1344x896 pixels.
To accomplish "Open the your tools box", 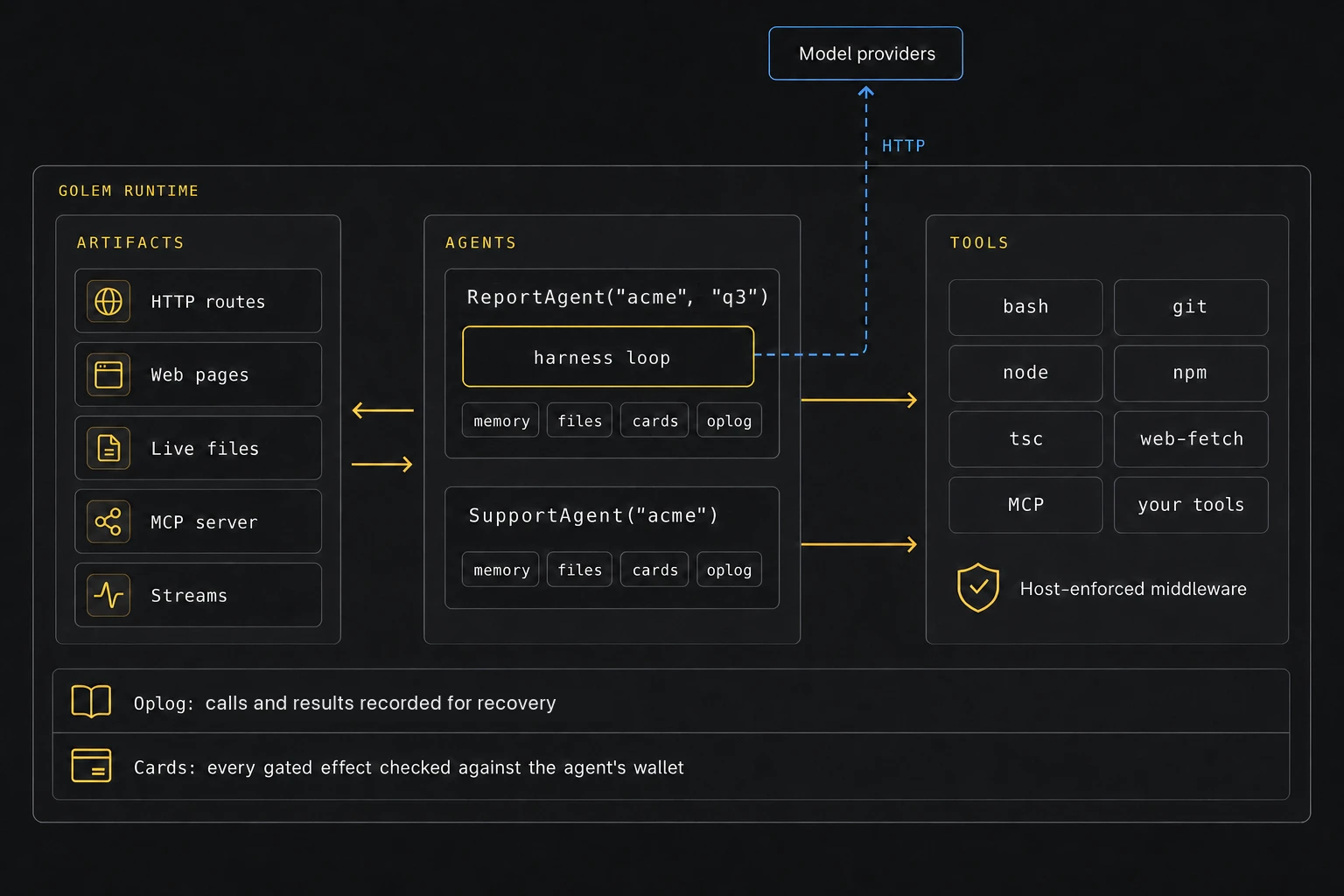I will 1191,505.
